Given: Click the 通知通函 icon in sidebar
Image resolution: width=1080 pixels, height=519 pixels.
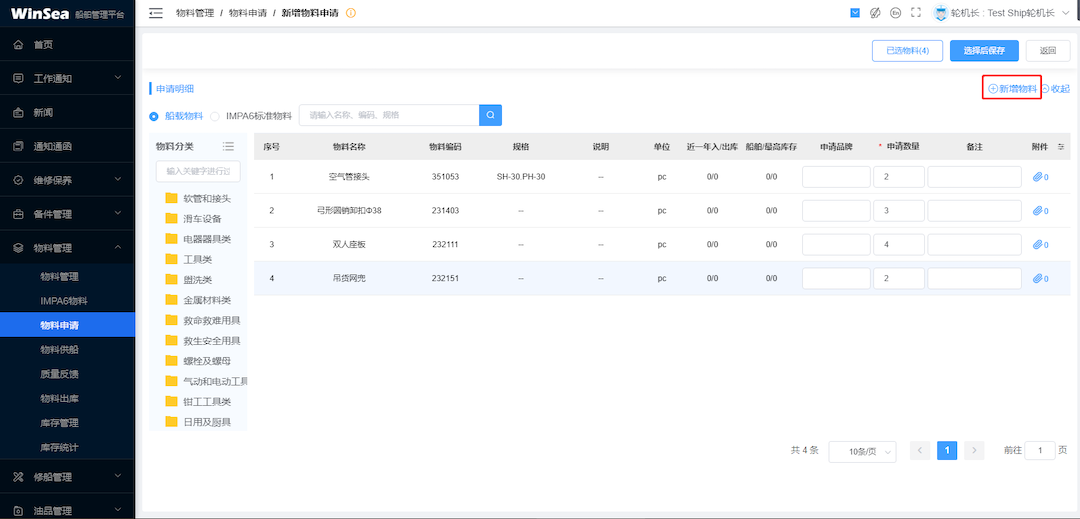Looking at the screenshot, I should coord(19,146).
